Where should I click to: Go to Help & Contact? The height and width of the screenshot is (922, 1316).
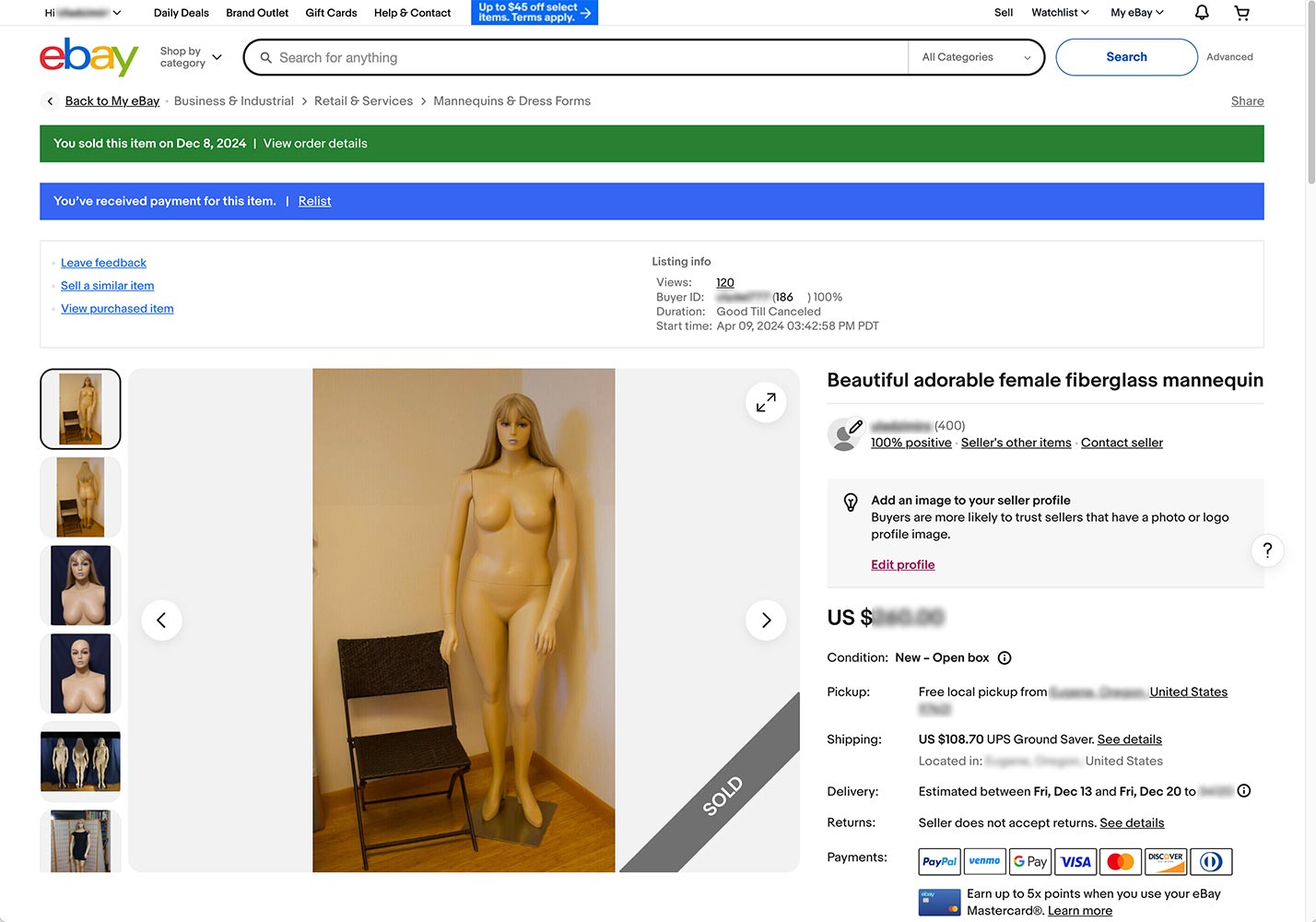[x=412, y=13]
